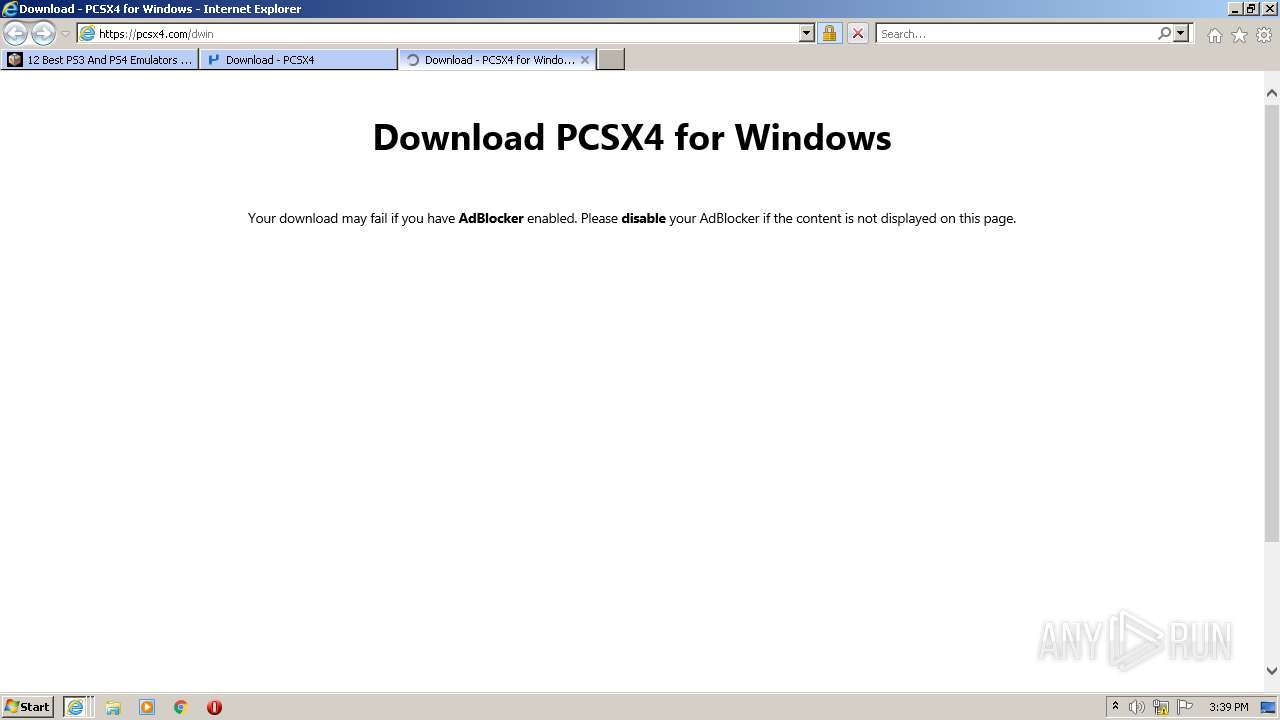Open the volume speaker tray icon
1280x720 pixels.
click(x=1137, y=707)
